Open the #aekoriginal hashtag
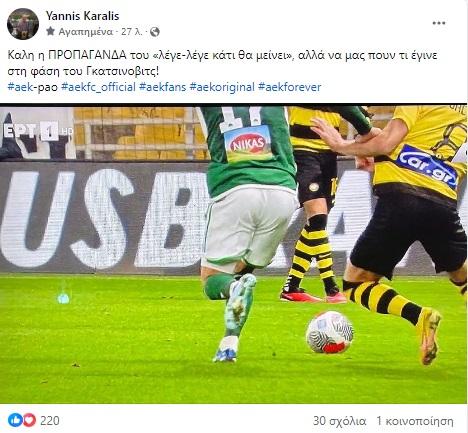Image resolution: width=468 pixels, height=433 pixels. (x=222, y=87)
